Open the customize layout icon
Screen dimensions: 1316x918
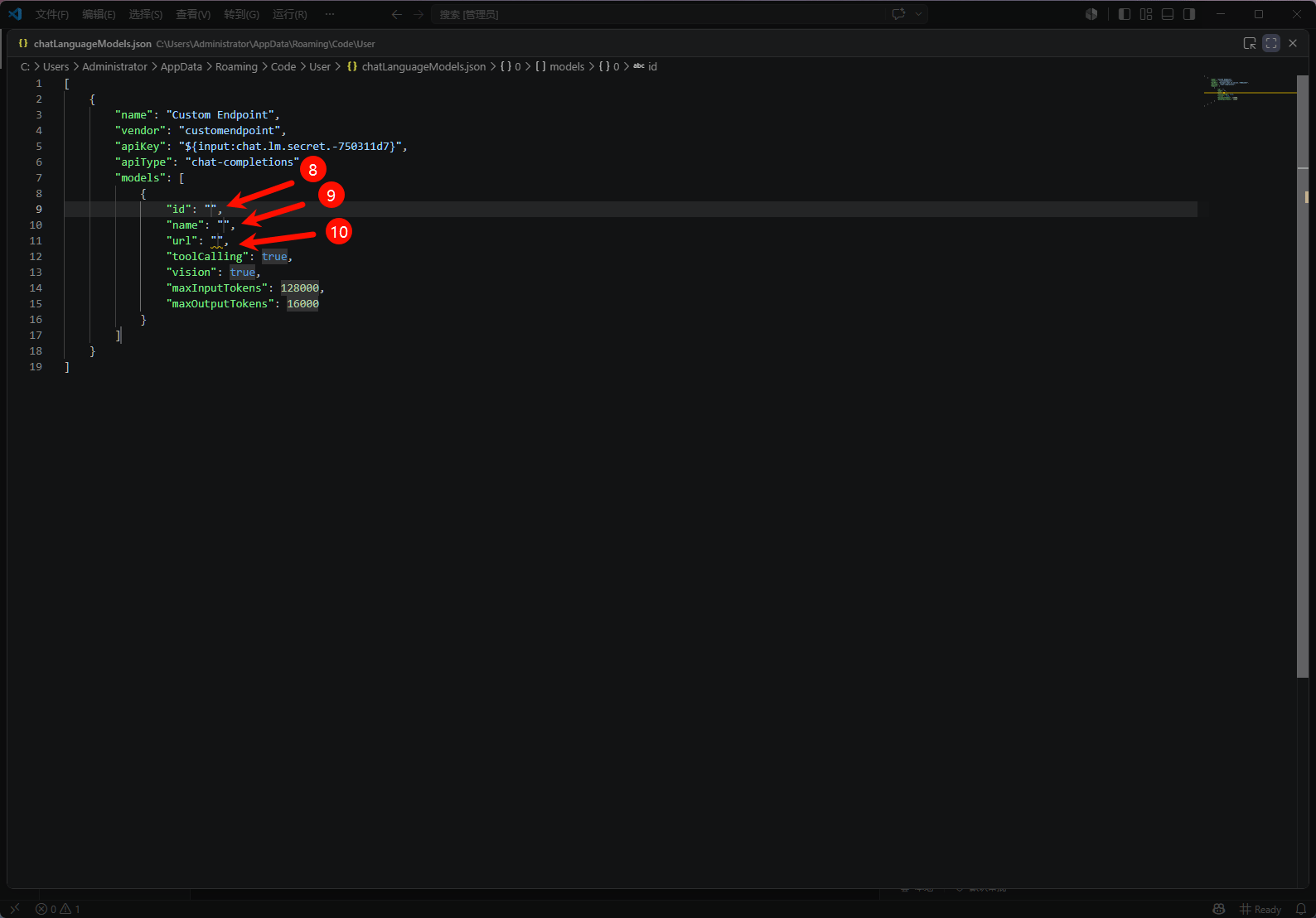[1146, 14]
